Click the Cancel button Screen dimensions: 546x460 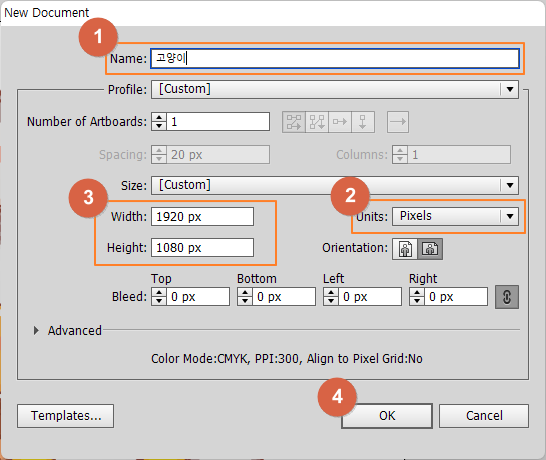coord(484,416)
